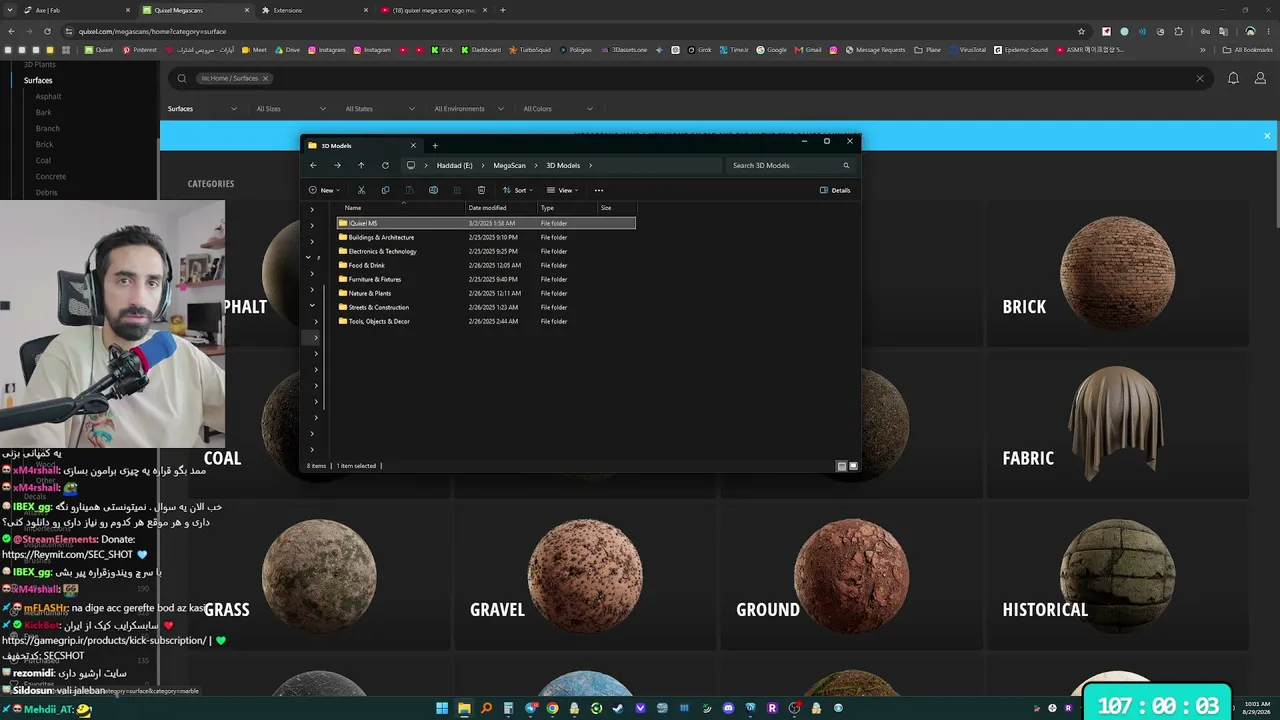Screen dimensions: 1280x720
Task: Open the GRAVEL surface category thumbnail
Action: pyautogui.click(x=585, y=576)
